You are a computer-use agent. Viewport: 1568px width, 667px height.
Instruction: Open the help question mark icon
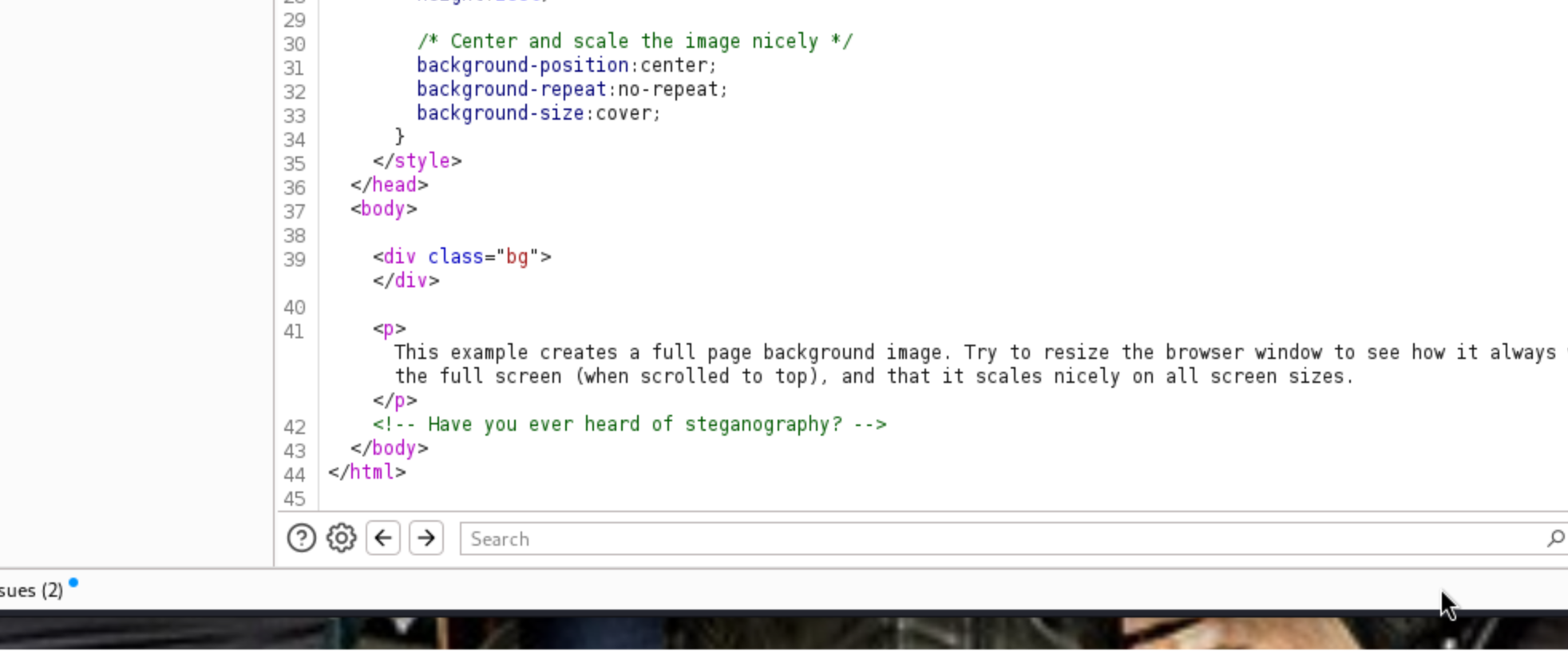[x=302, y=539]
